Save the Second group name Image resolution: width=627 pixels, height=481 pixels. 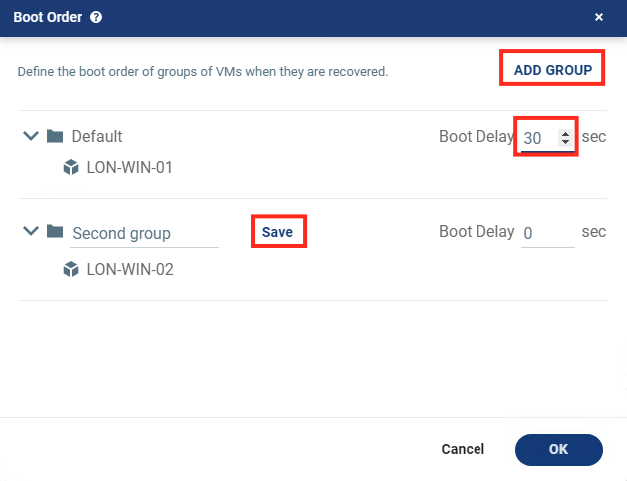[x=277, y=232]
